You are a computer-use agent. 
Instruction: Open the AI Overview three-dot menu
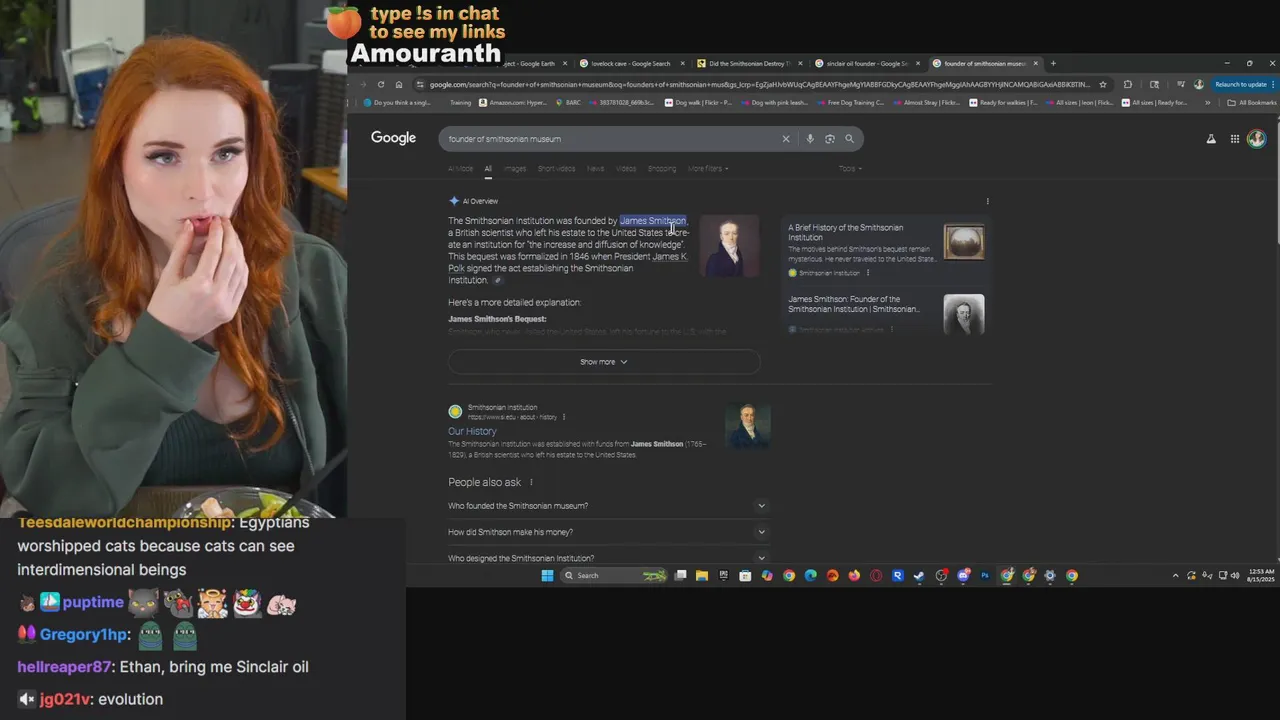coord(988,201)
